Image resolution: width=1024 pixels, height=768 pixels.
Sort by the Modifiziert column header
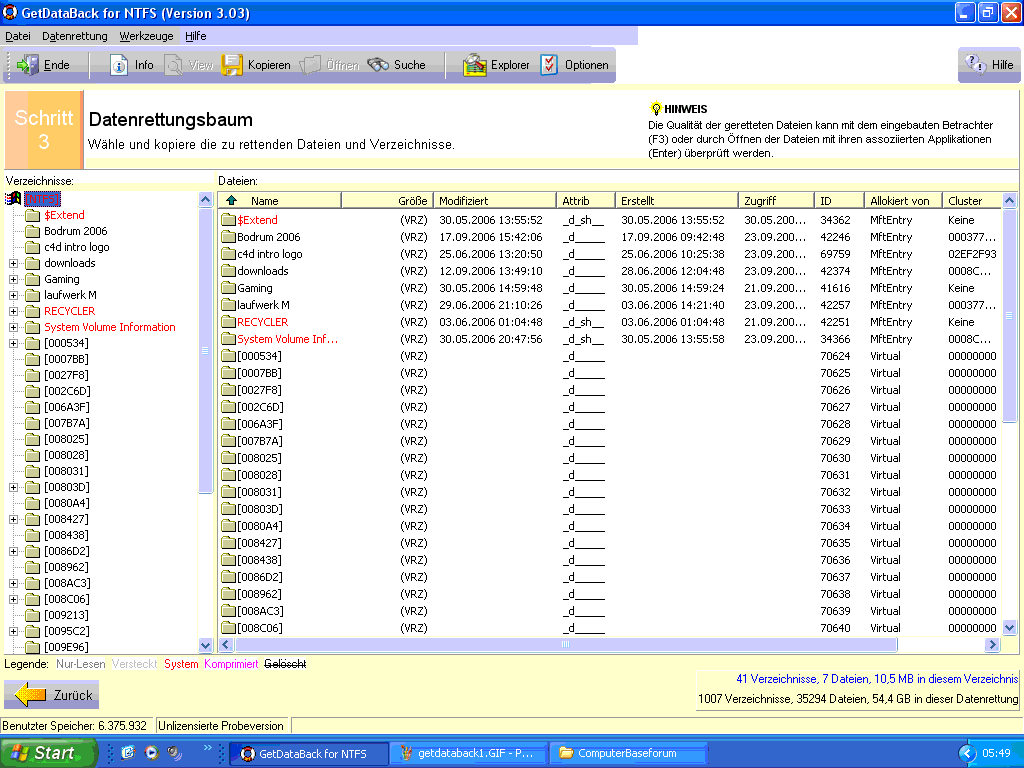coord(494,200)
